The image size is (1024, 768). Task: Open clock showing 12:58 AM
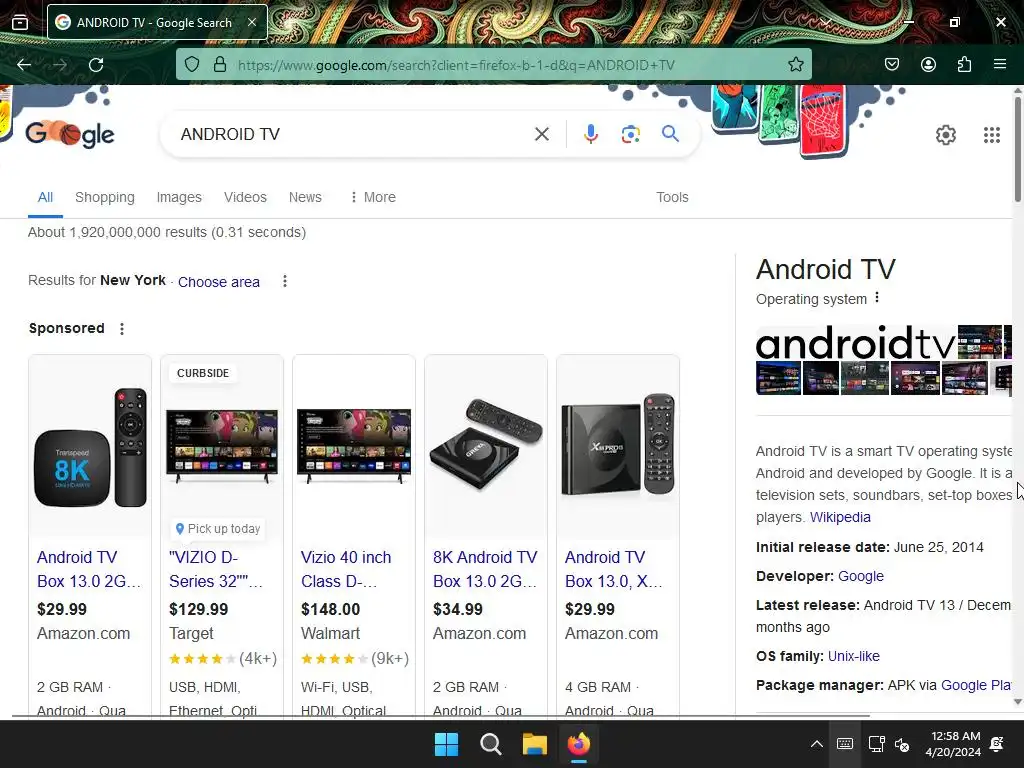953,744
